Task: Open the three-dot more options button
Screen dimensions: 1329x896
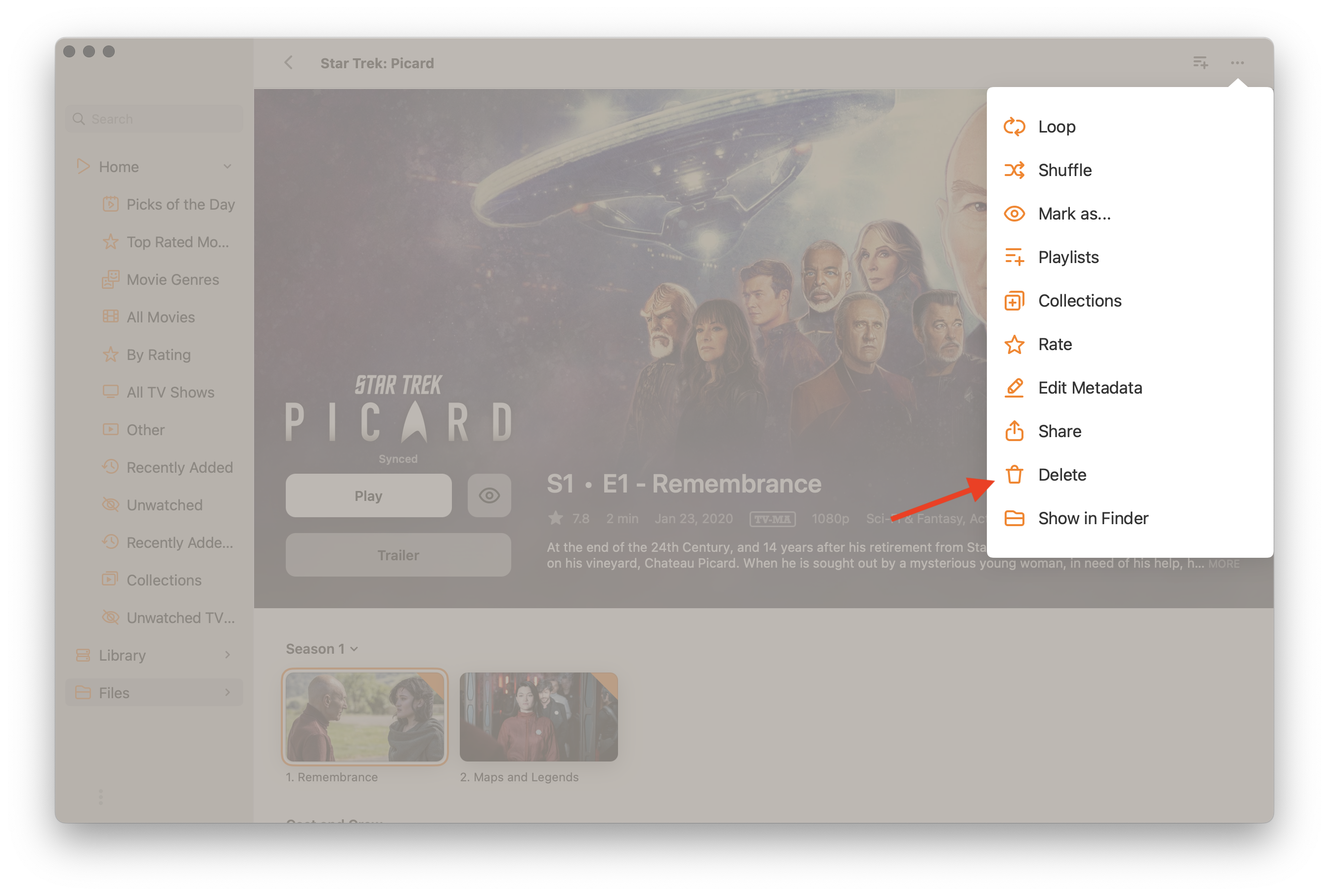Action: tap(1237, 62)
